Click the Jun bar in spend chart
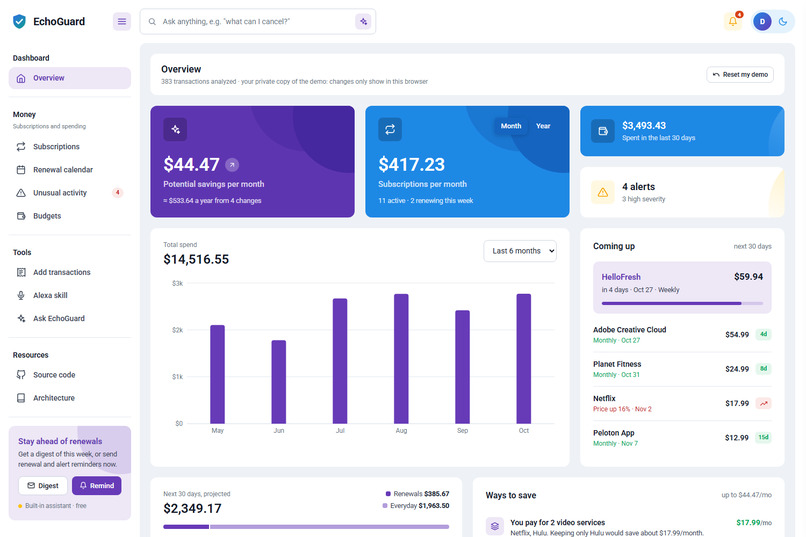 [x=279, y=382]
